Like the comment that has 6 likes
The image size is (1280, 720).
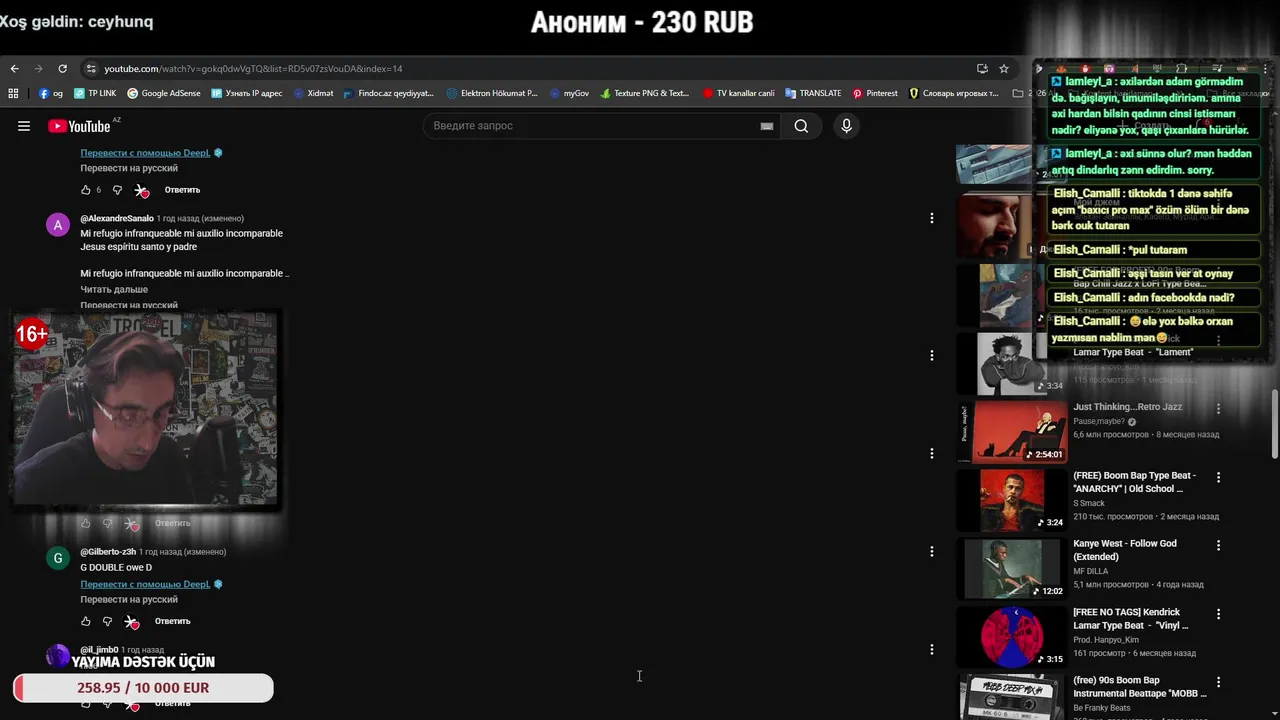pyautogui.click(x=86, y=190)
